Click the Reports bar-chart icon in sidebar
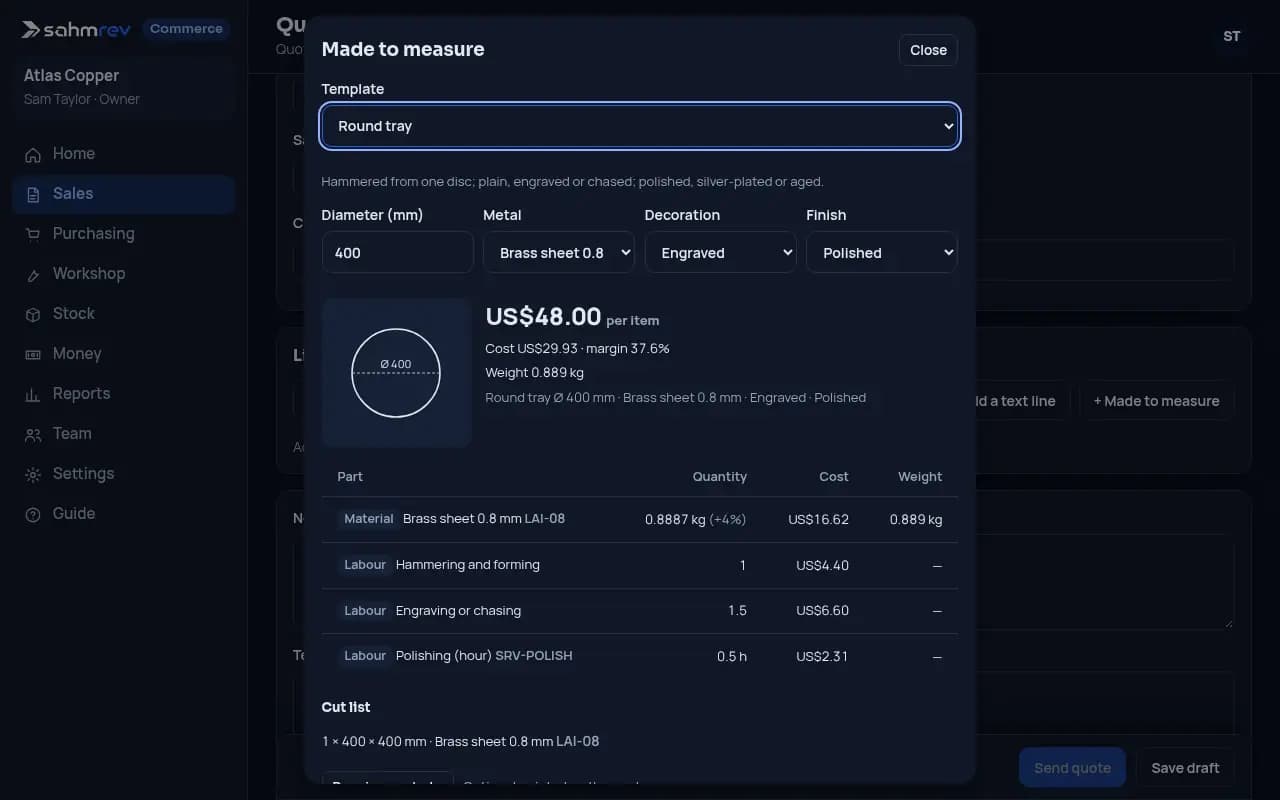 [33, 394]
